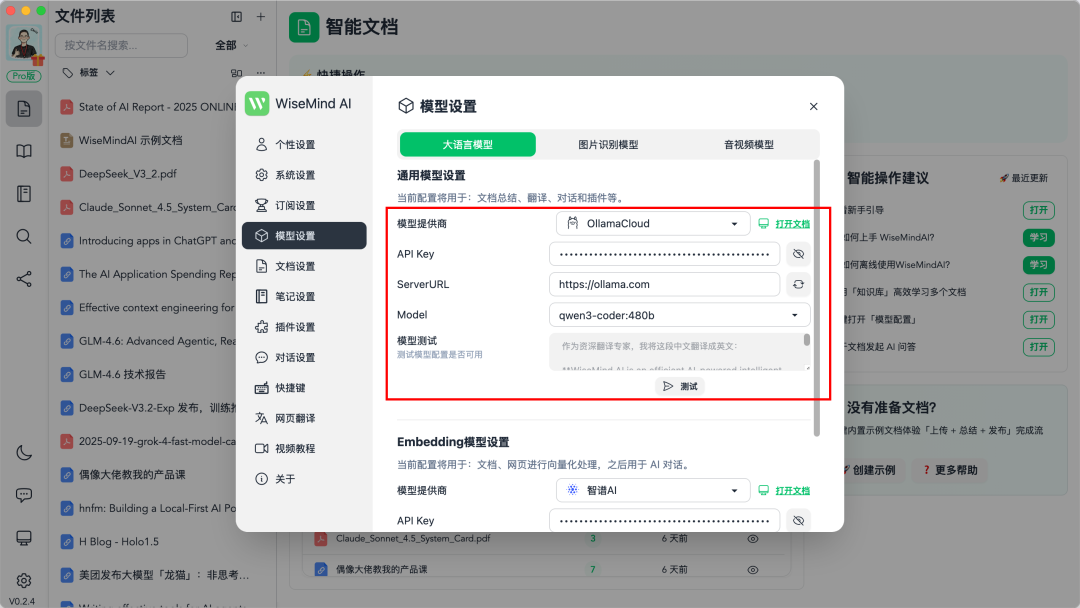Open the OllamaCloud 模型提供商 dropdown
Screen dimensions: 1080x608
point(652,223)
